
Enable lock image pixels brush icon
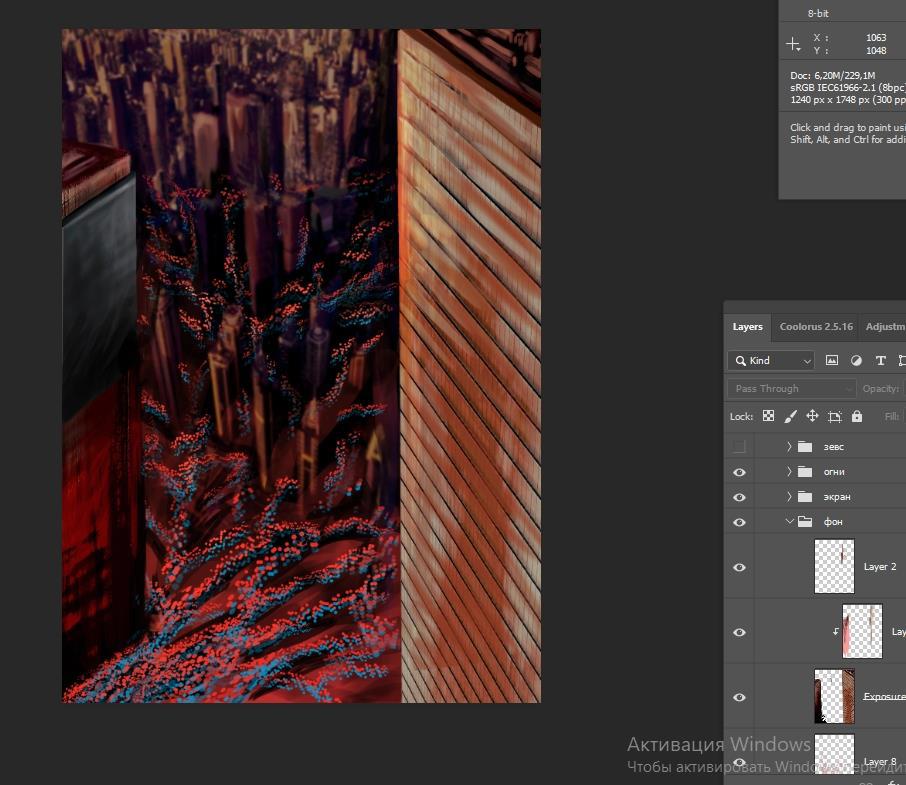click(790, 416)
